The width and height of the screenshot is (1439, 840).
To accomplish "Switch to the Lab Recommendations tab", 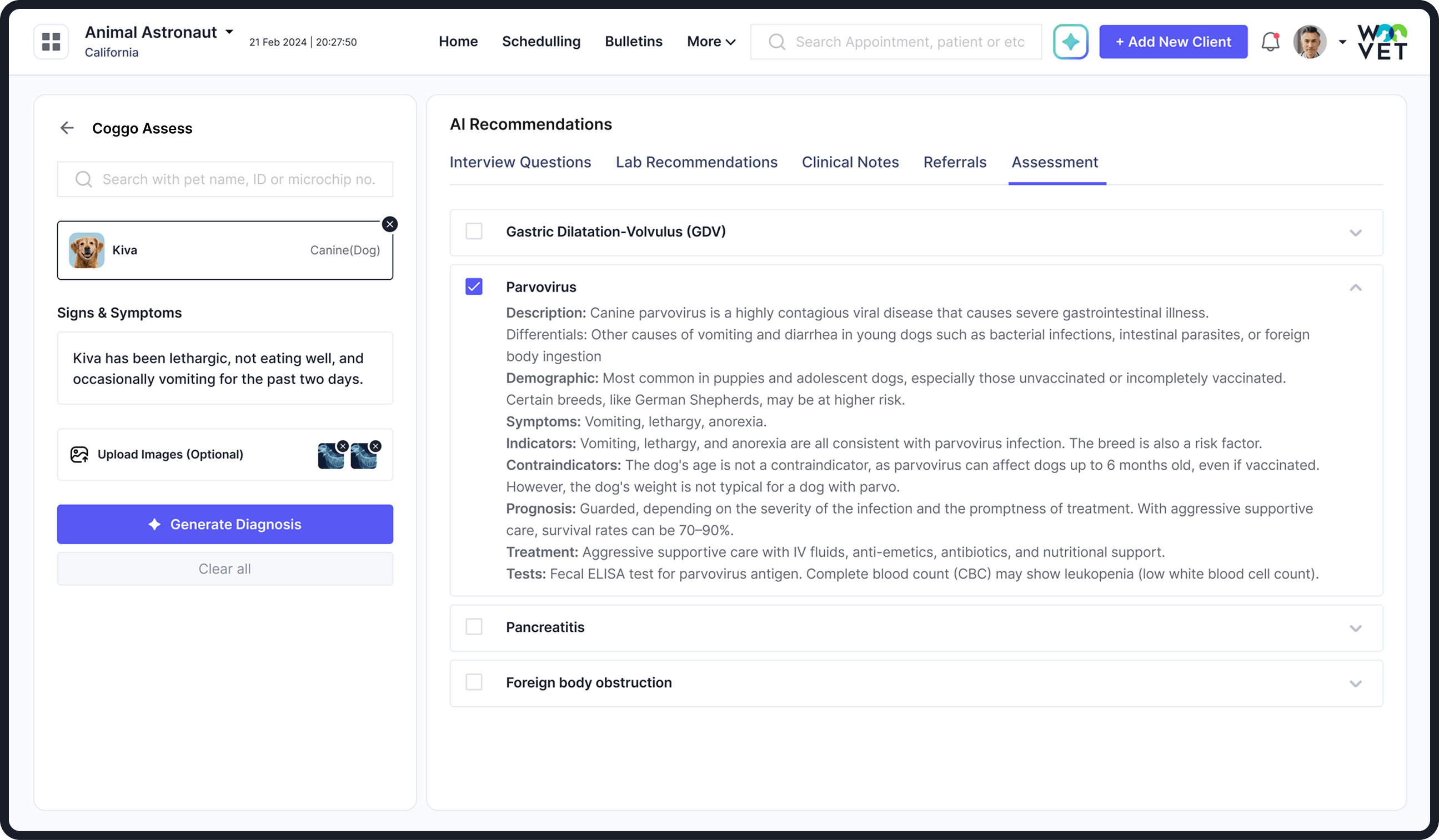I will 696,162.
